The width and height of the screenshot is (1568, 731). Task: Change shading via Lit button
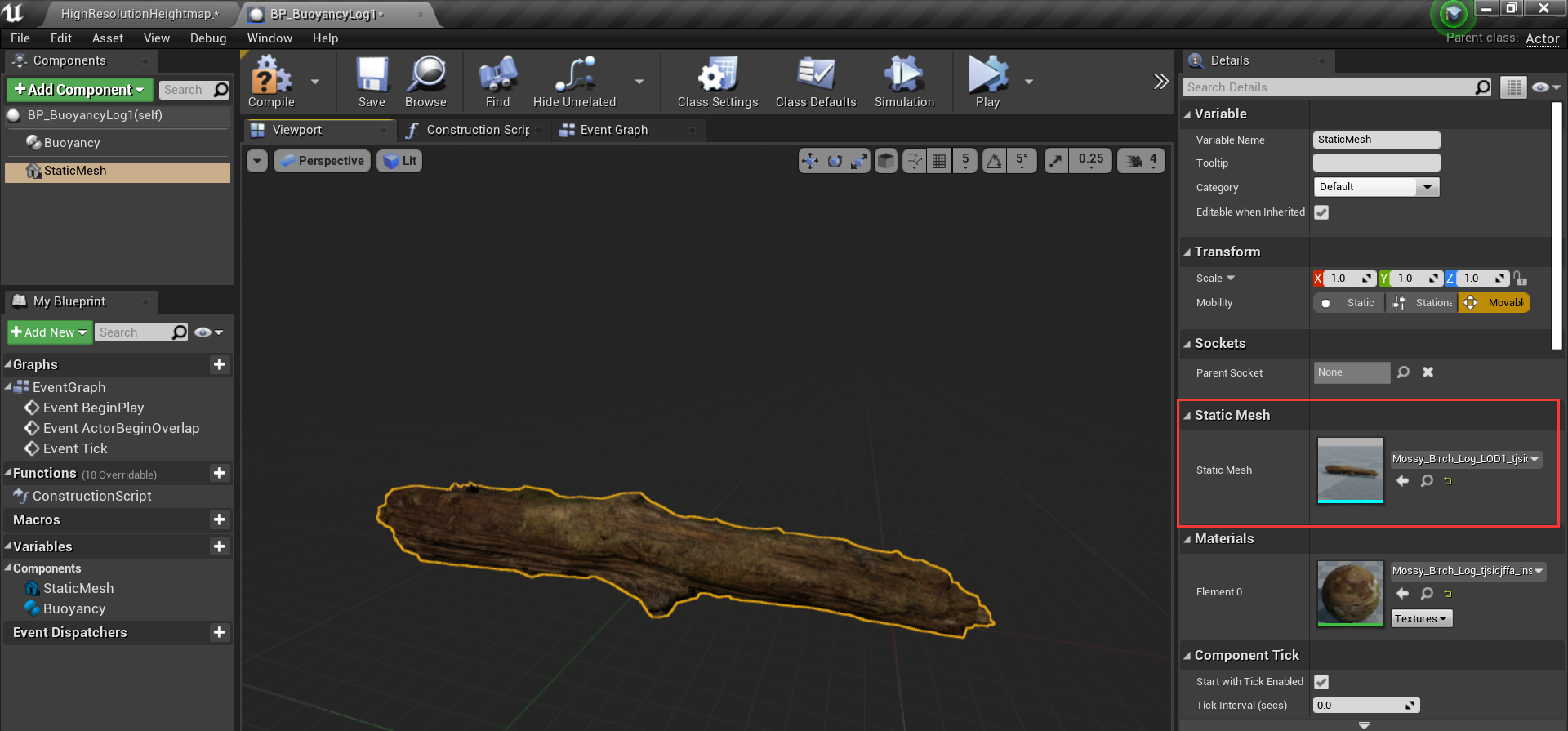tap(399, 161)
